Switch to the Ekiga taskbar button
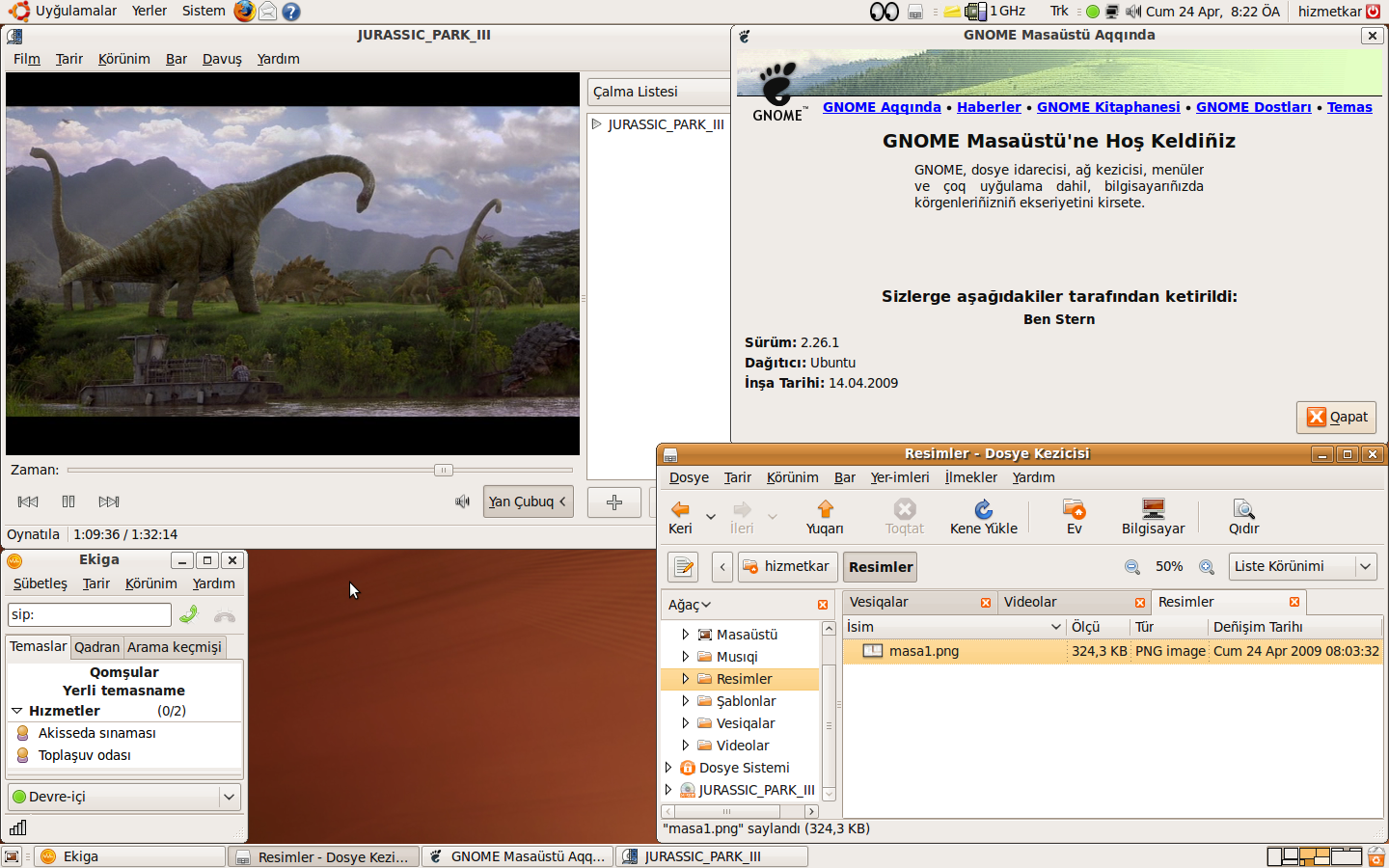 tap(131, 856)
